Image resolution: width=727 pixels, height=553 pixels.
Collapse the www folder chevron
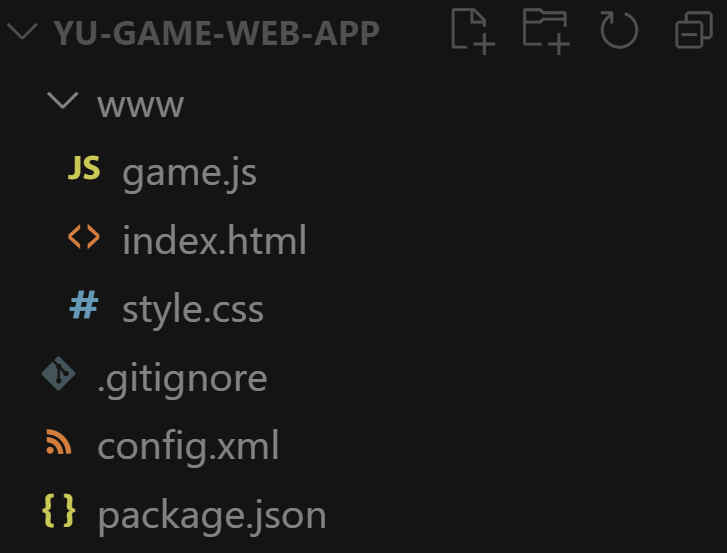63,100
